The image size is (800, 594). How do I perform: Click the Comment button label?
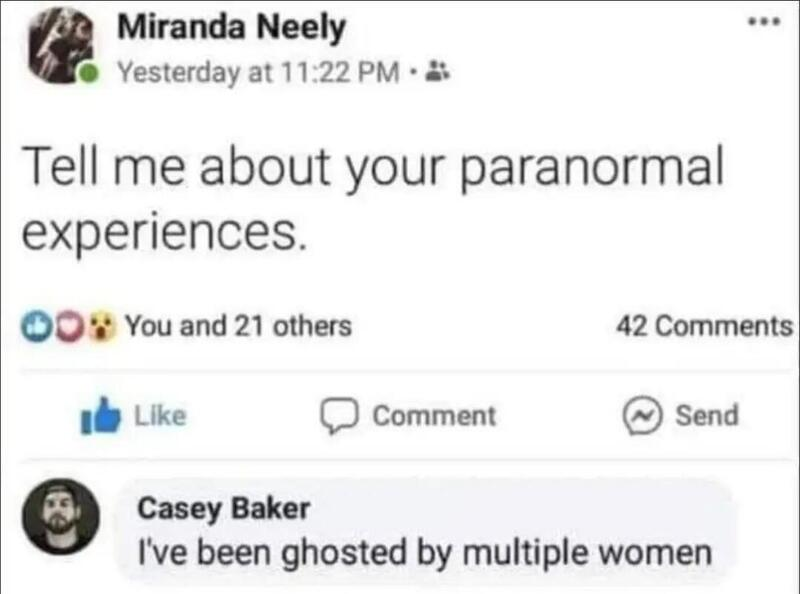point(434,416)
